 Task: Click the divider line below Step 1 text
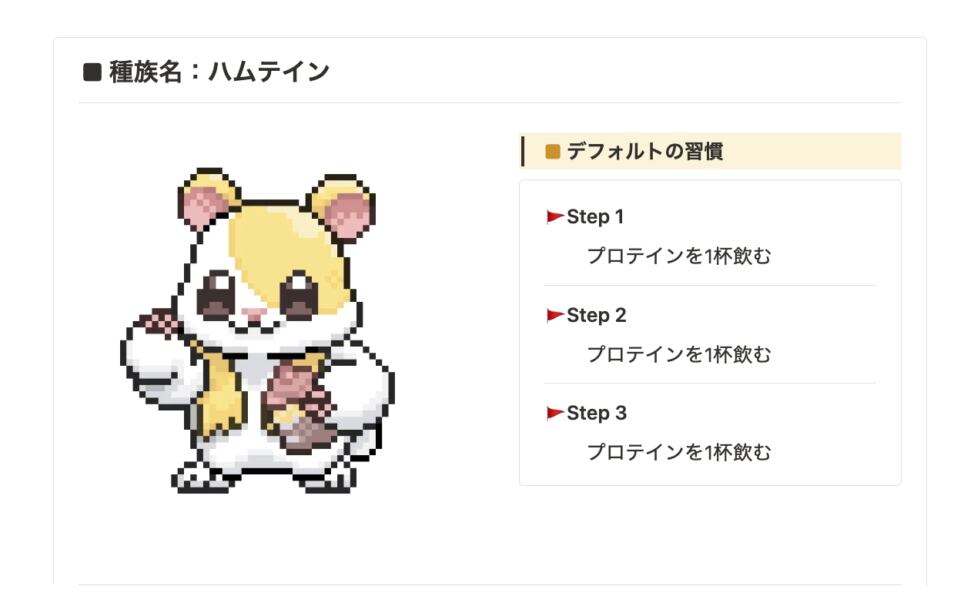pyautogui.click(x=710, y=286)
